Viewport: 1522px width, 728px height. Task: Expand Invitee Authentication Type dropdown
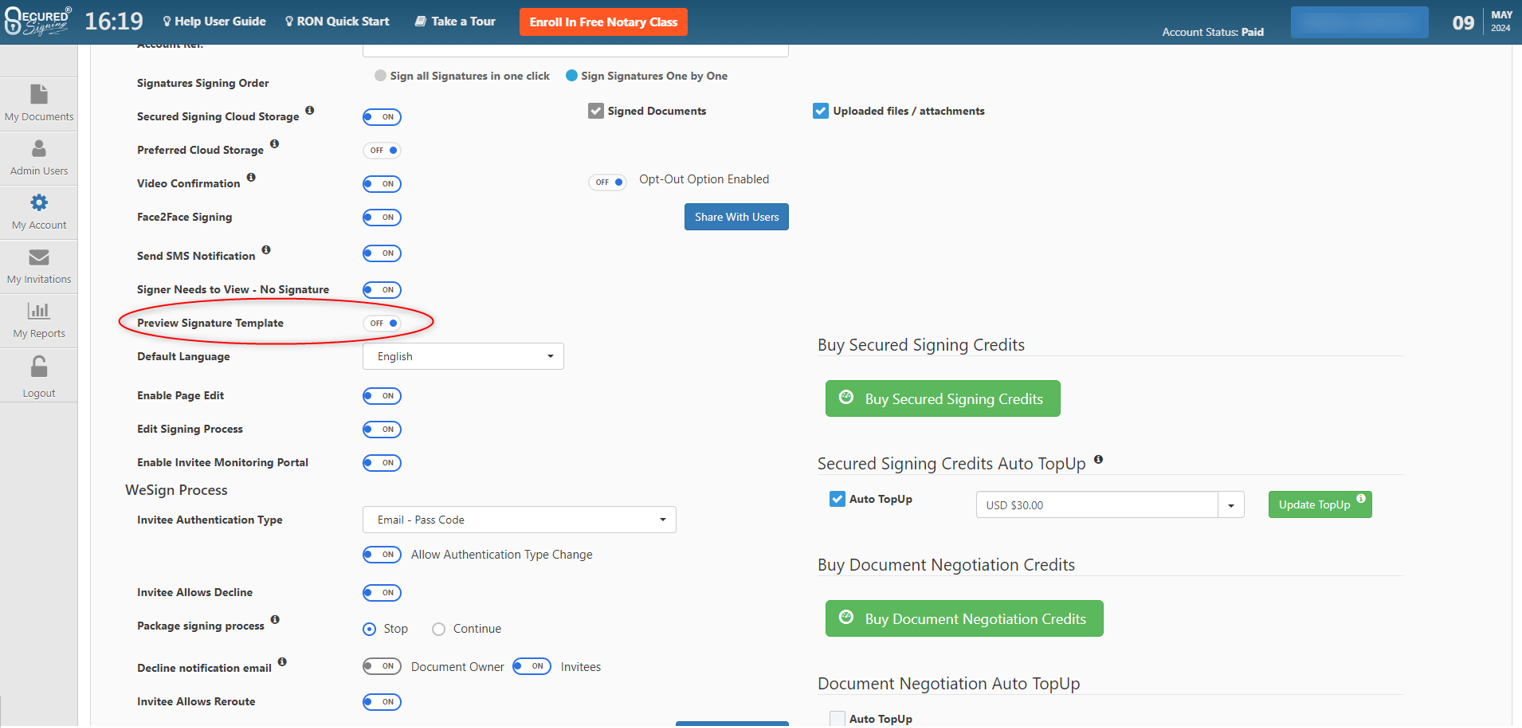[x=518, y=520]
